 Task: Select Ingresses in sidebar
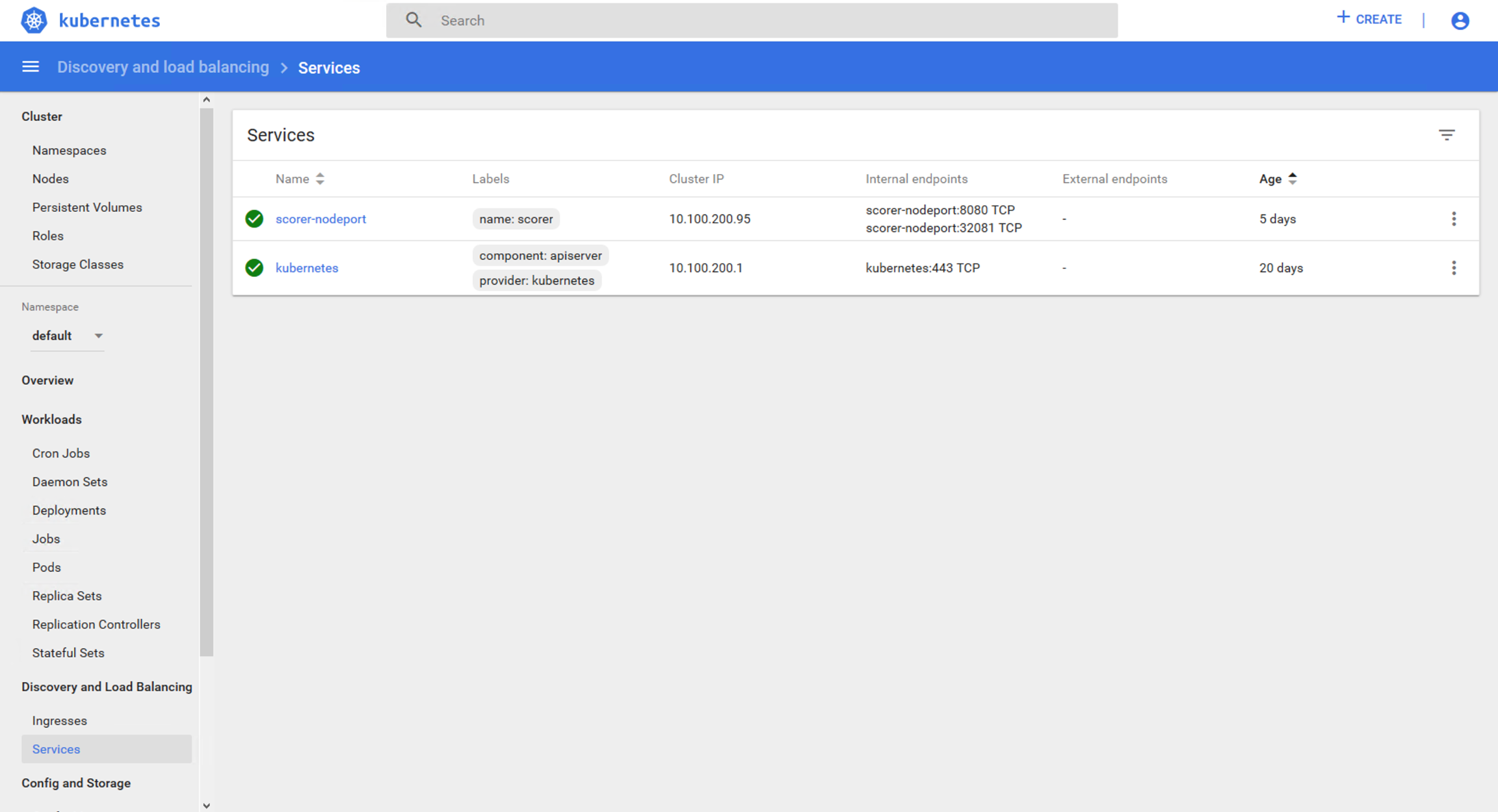(x=59, y=720)
